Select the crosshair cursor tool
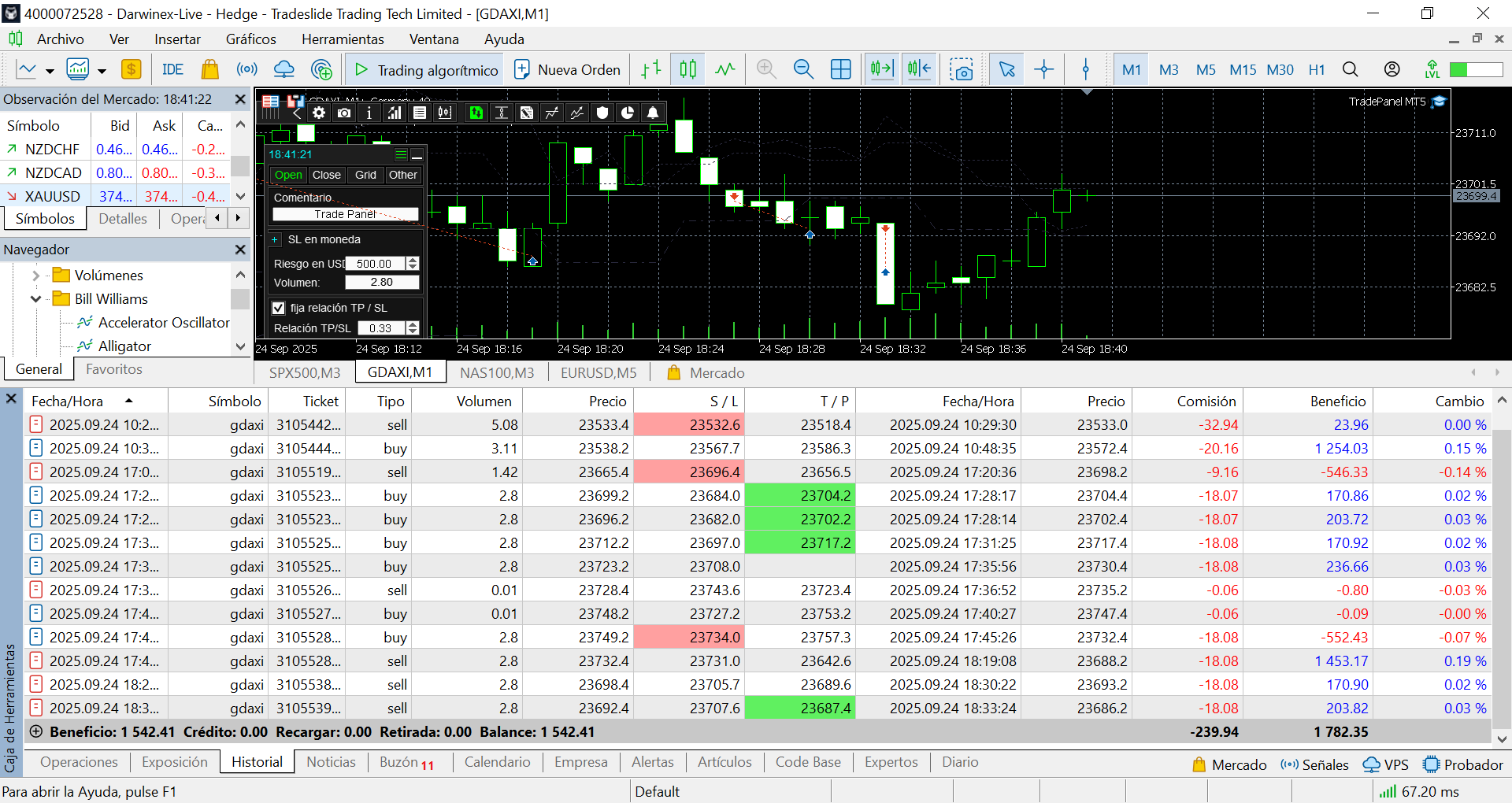The height and width of the screenshot is (803, 1512). point(1043,69)
